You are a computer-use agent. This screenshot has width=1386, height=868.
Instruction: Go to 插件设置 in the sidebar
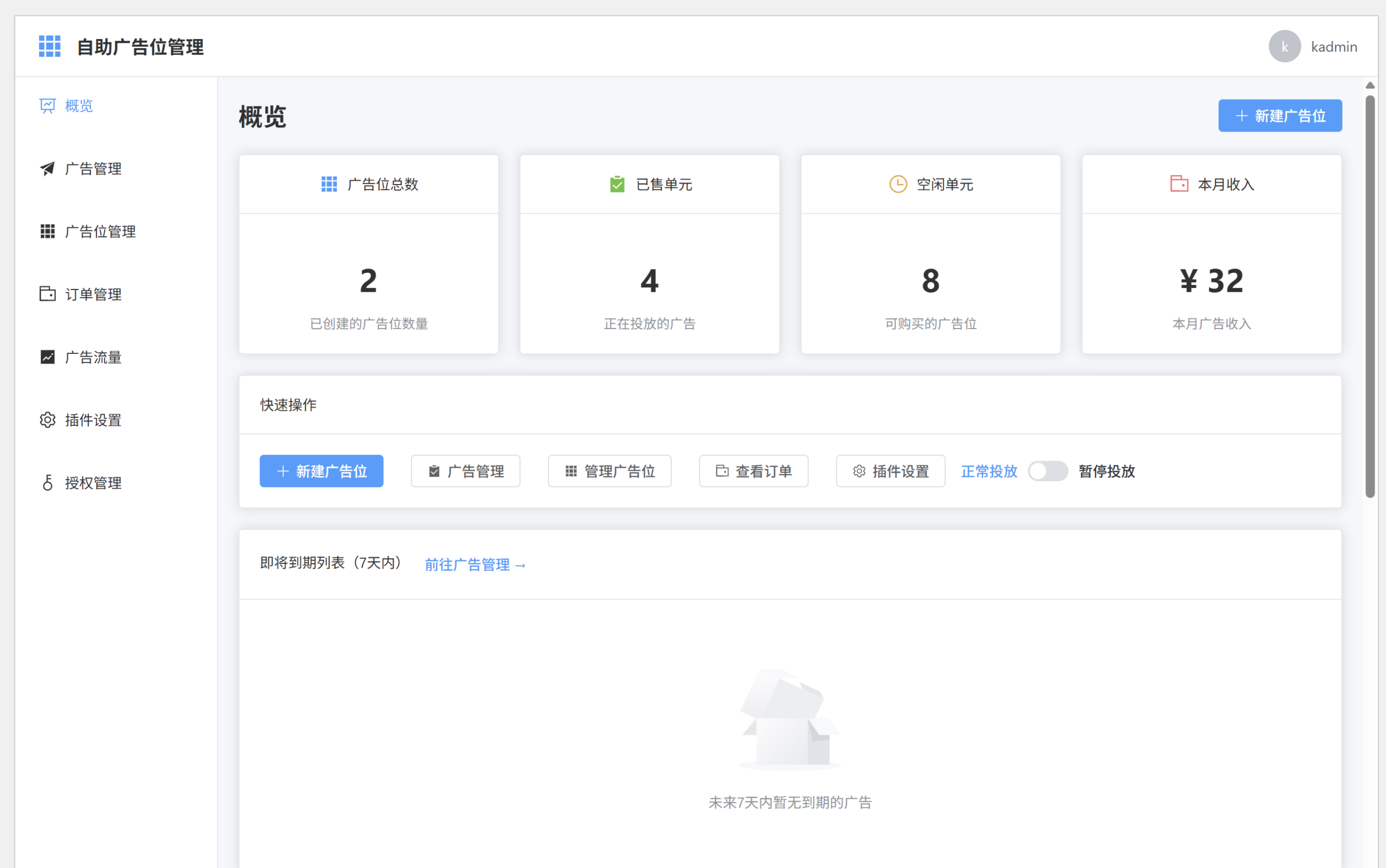coord(116,419)
